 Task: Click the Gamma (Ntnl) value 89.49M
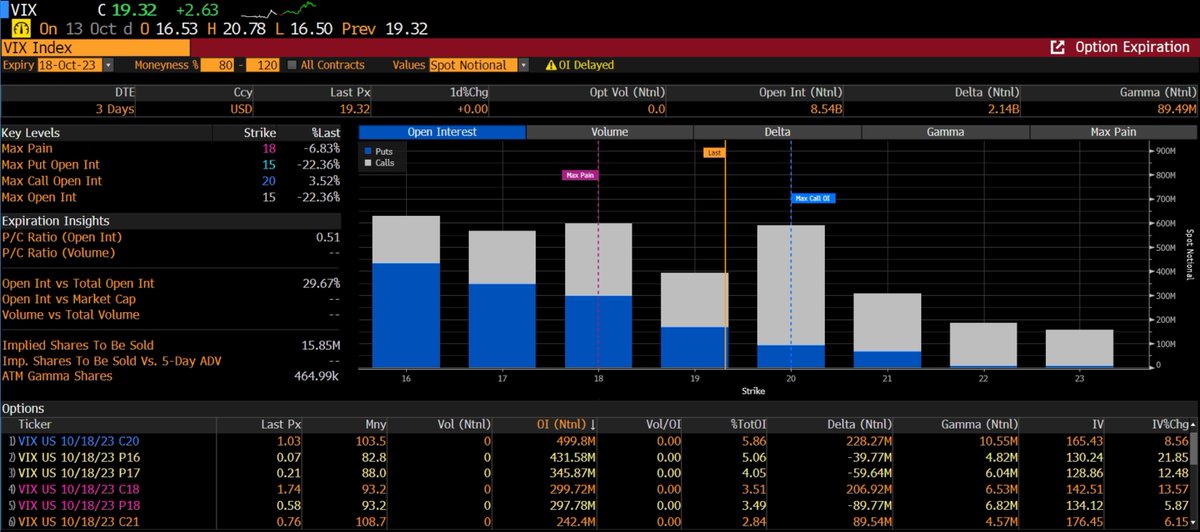pos(1176,108)
